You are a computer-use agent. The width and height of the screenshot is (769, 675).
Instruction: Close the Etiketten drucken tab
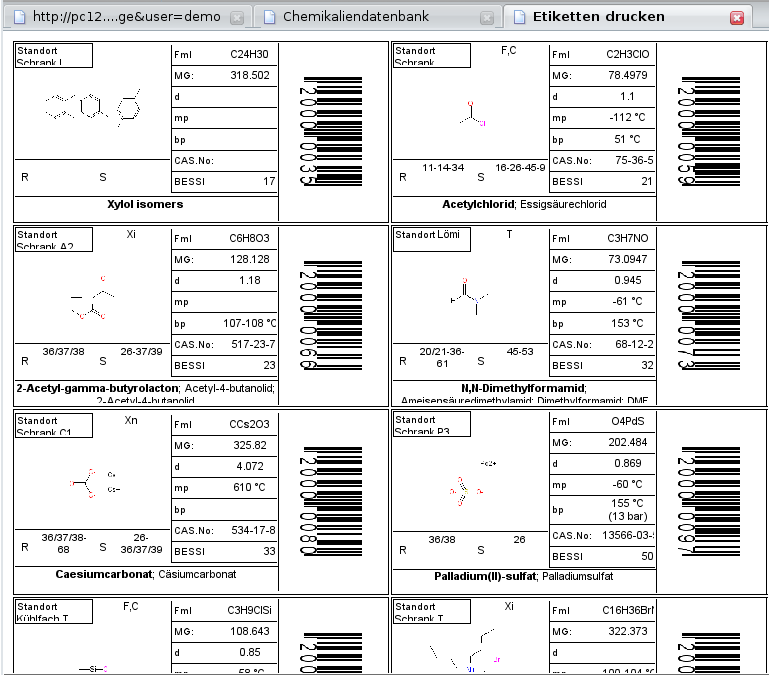[x=737, y=18]
